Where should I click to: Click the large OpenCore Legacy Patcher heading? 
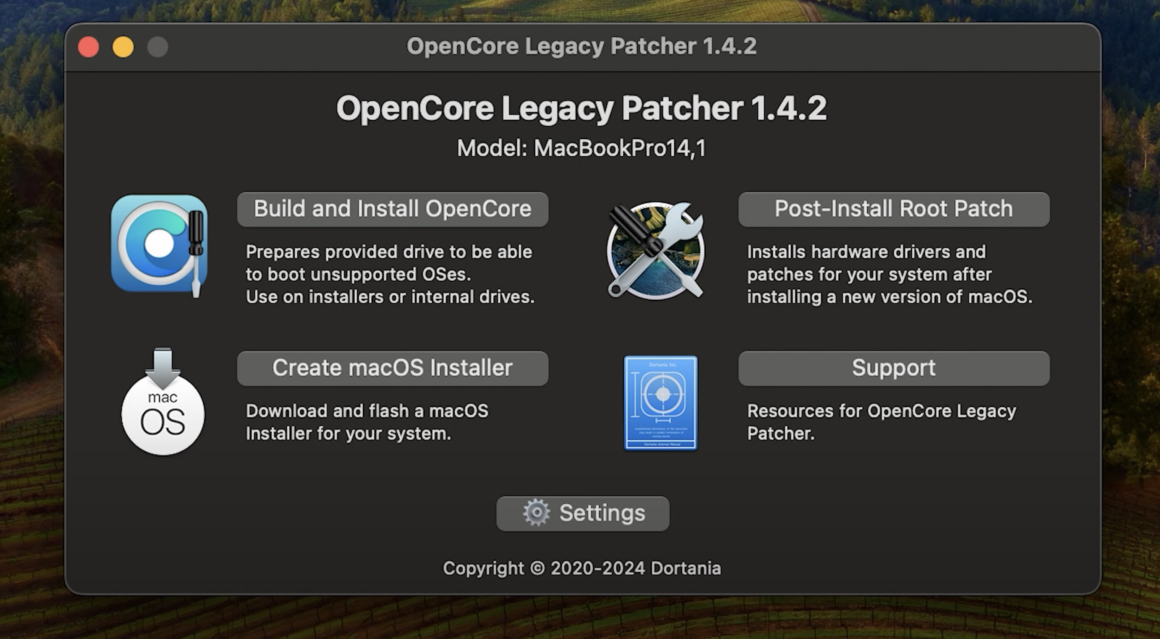(x=581, y=109)
